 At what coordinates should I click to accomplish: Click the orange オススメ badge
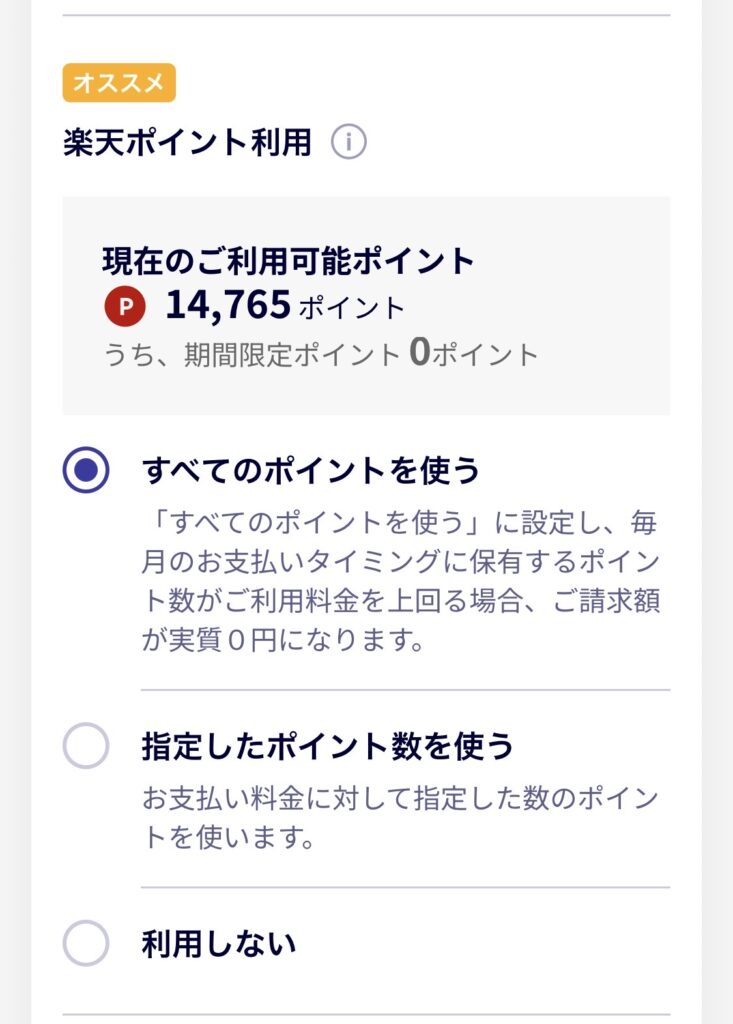click(x=119, y=83)
